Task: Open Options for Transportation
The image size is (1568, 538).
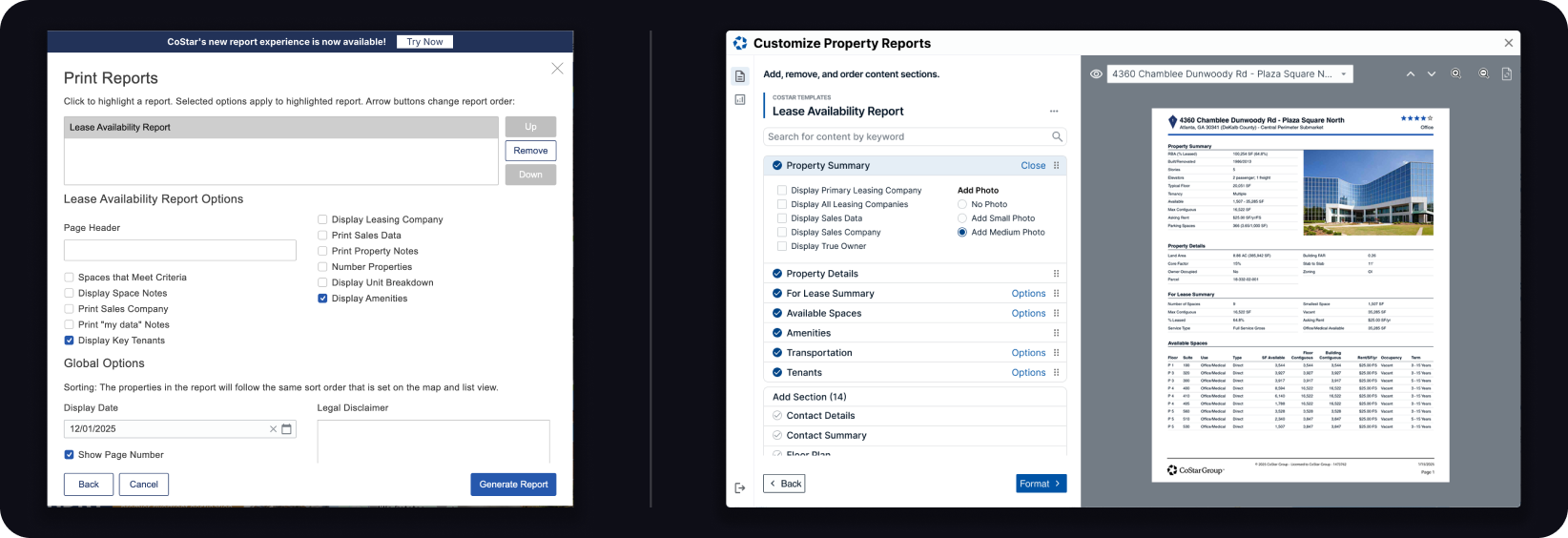Action: [1028, 353]
